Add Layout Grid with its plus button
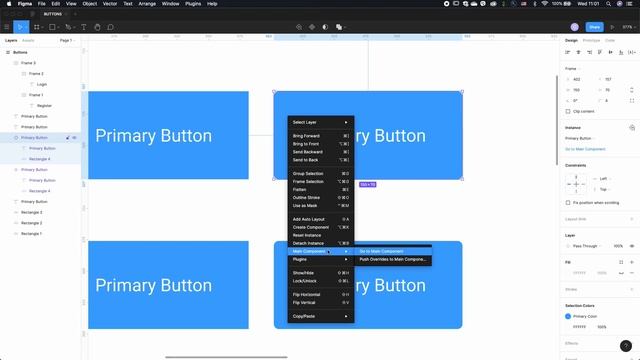Viewport: 640px width, 360px height. point(632,219)
